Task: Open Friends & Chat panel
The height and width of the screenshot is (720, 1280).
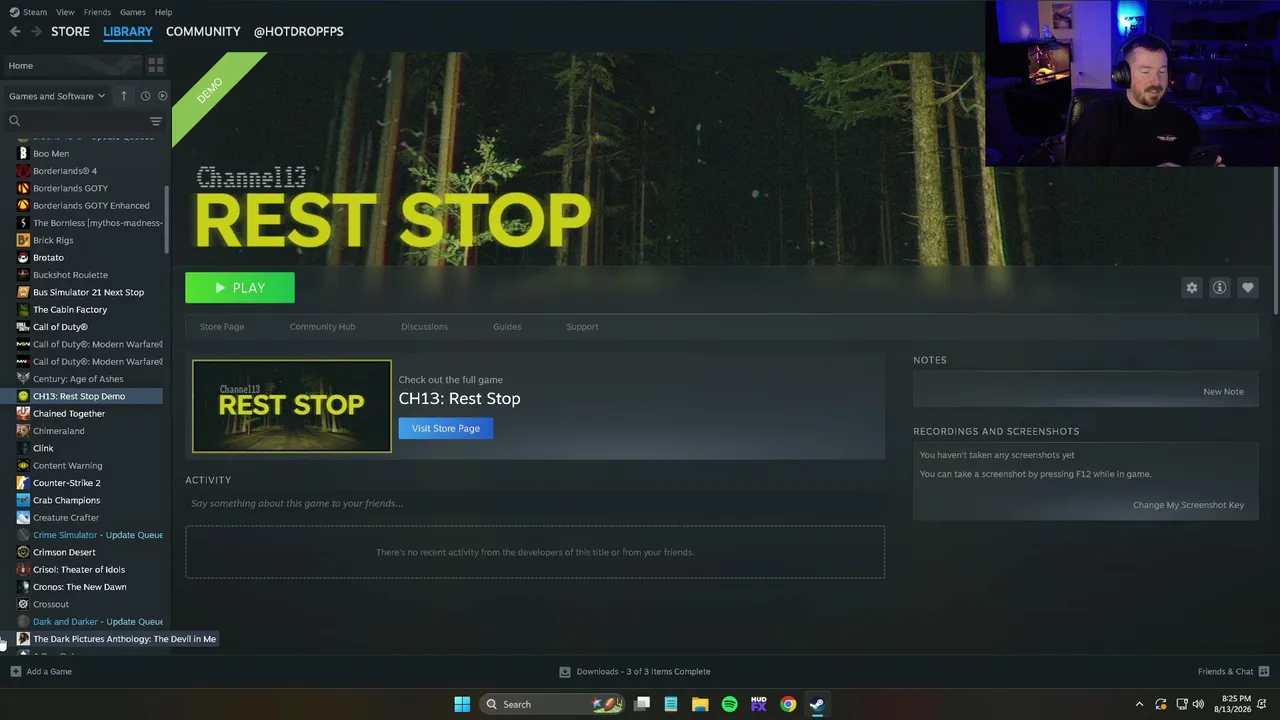Action: [x=1233, y=672]
